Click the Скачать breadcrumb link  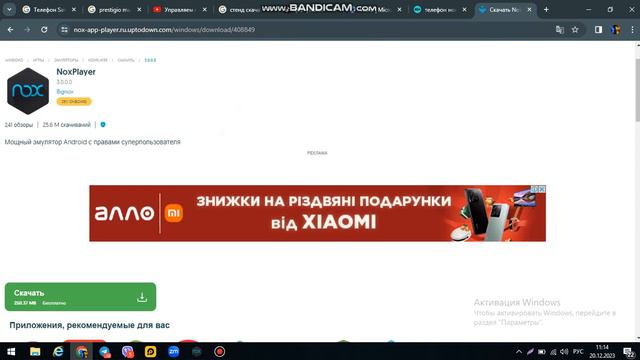[126, 60]
